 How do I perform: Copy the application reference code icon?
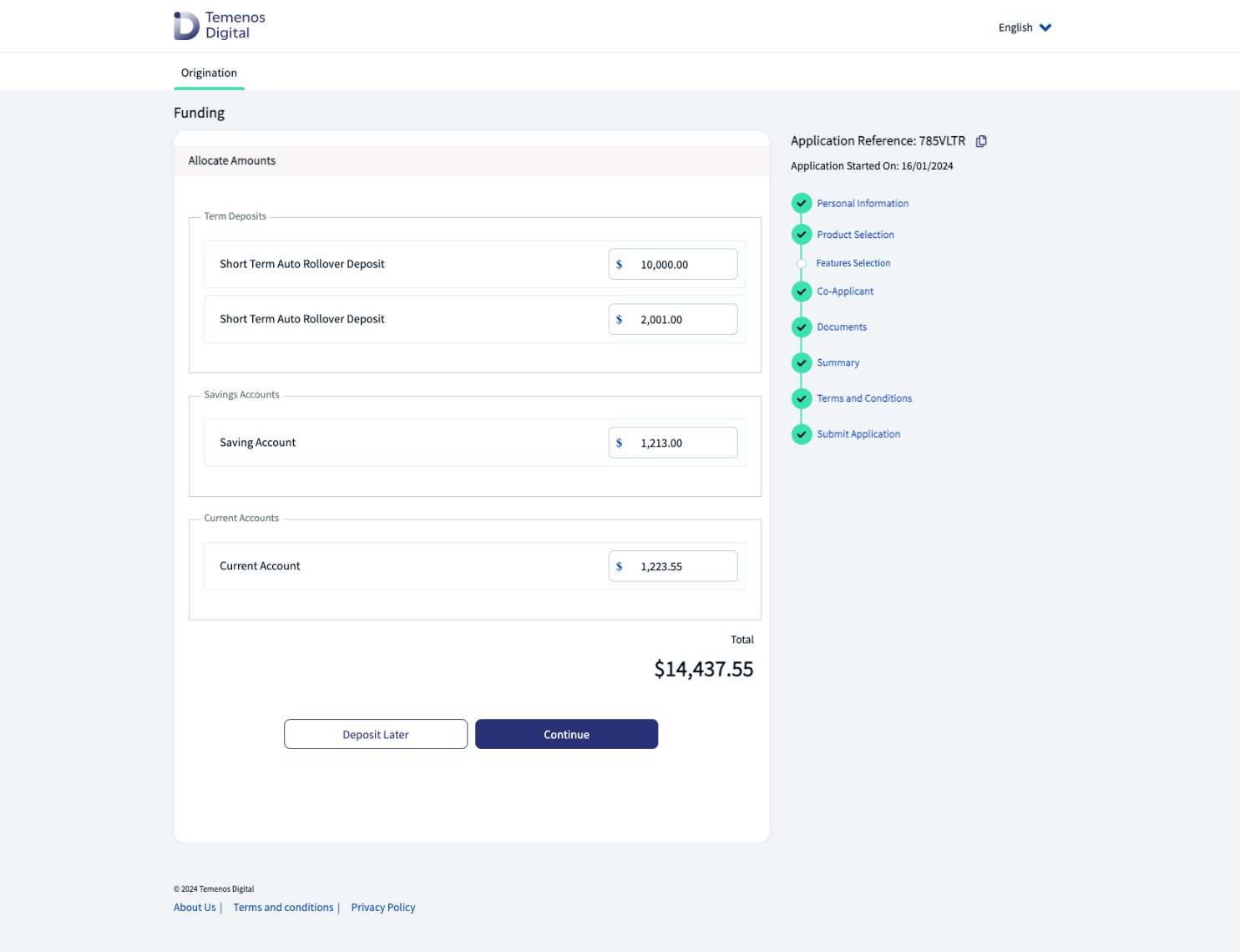(x=981, y=141)
